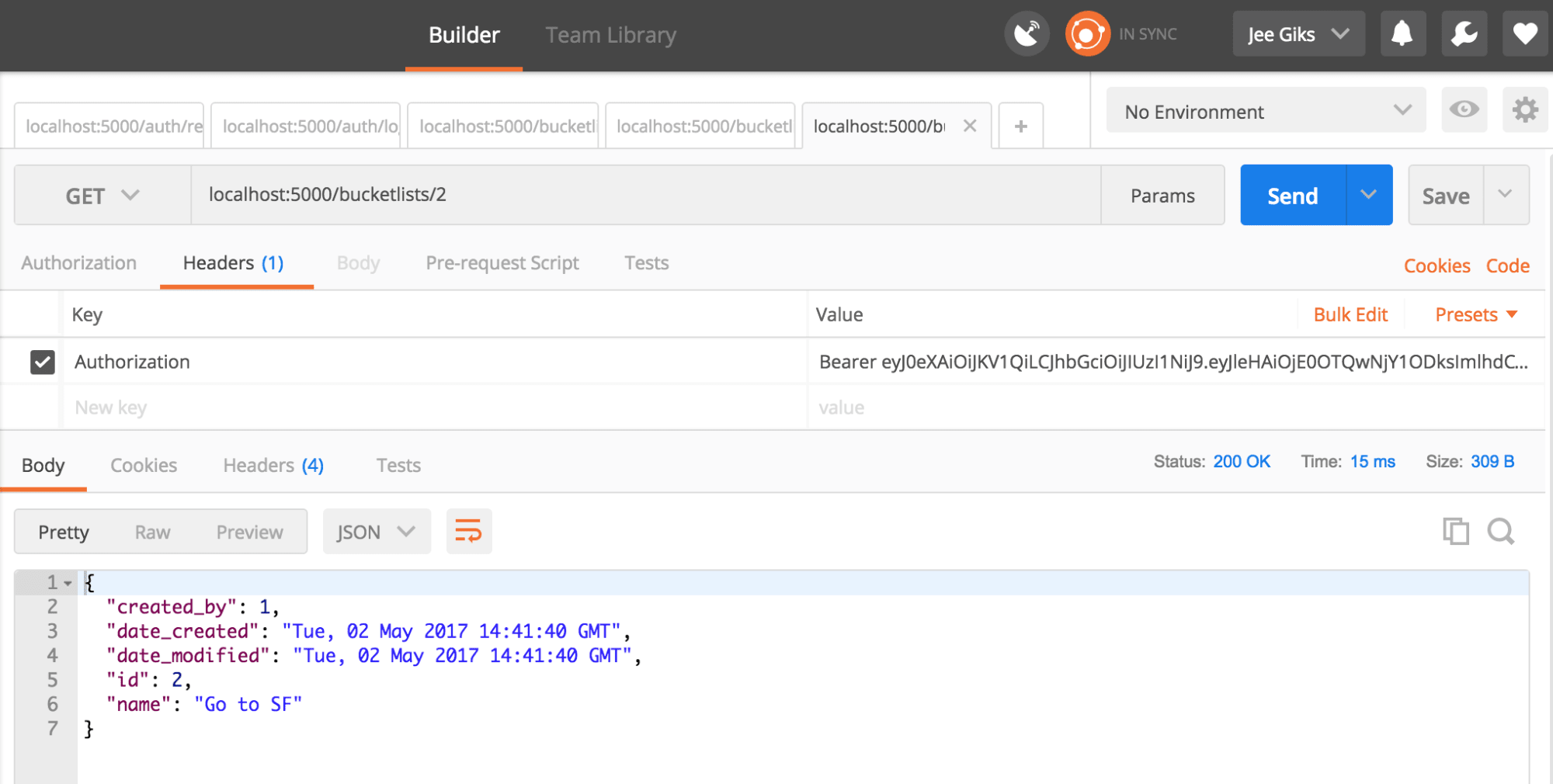1553x784 pixels.
Task: Select the Preview view mode
Action: coord(249,532)
